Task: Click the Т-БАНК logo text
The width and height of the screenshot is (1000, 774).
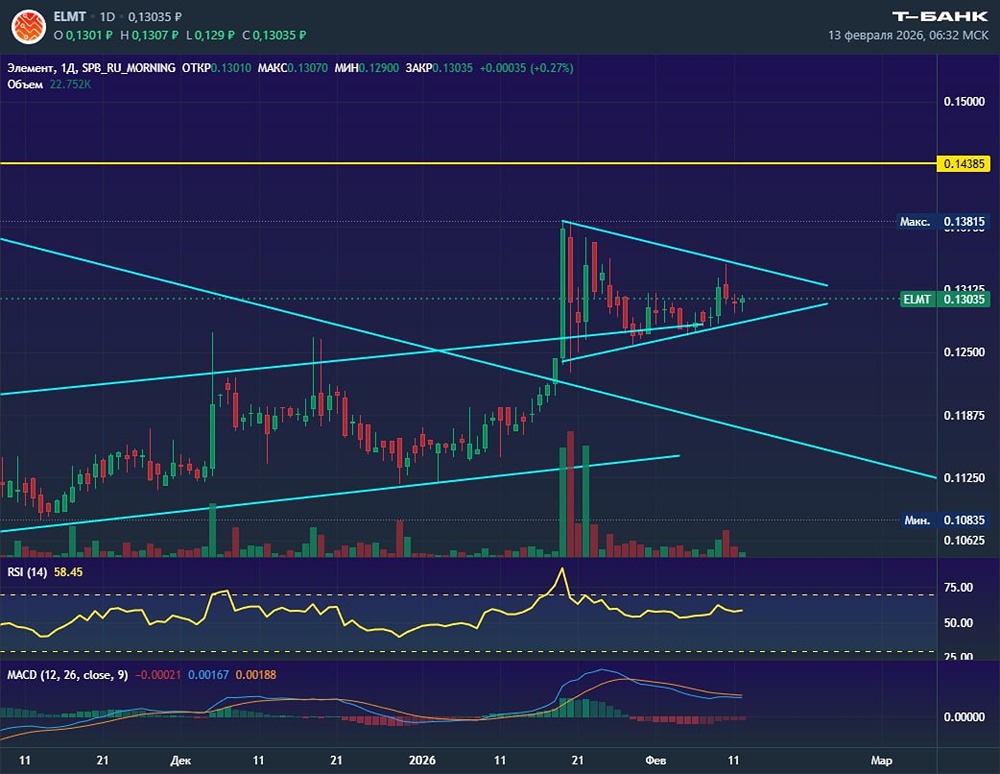Action: [x=940, y=17]
